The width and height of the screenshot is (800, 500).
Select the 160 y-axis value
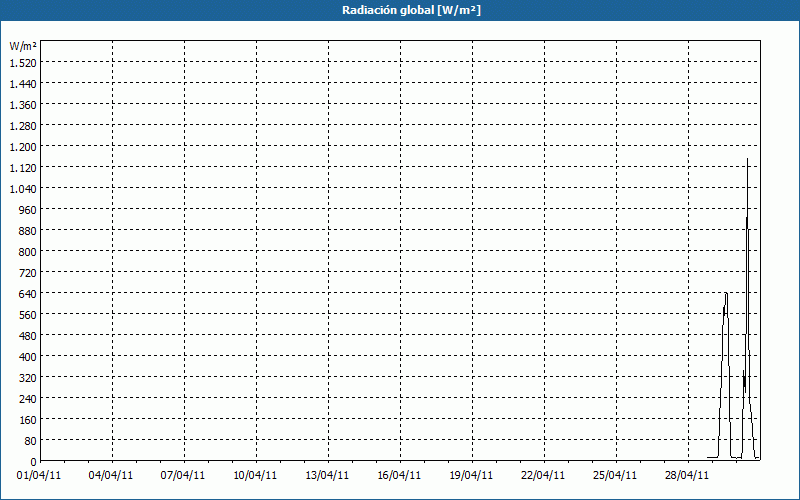coord(28,420)
